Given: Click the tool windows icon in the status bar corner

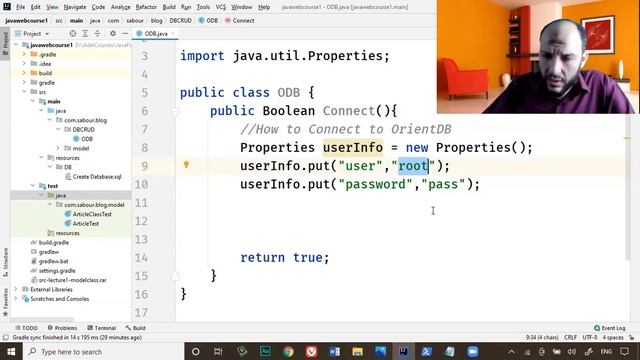Looking at the screenshot, I should [x=5, y=338].
